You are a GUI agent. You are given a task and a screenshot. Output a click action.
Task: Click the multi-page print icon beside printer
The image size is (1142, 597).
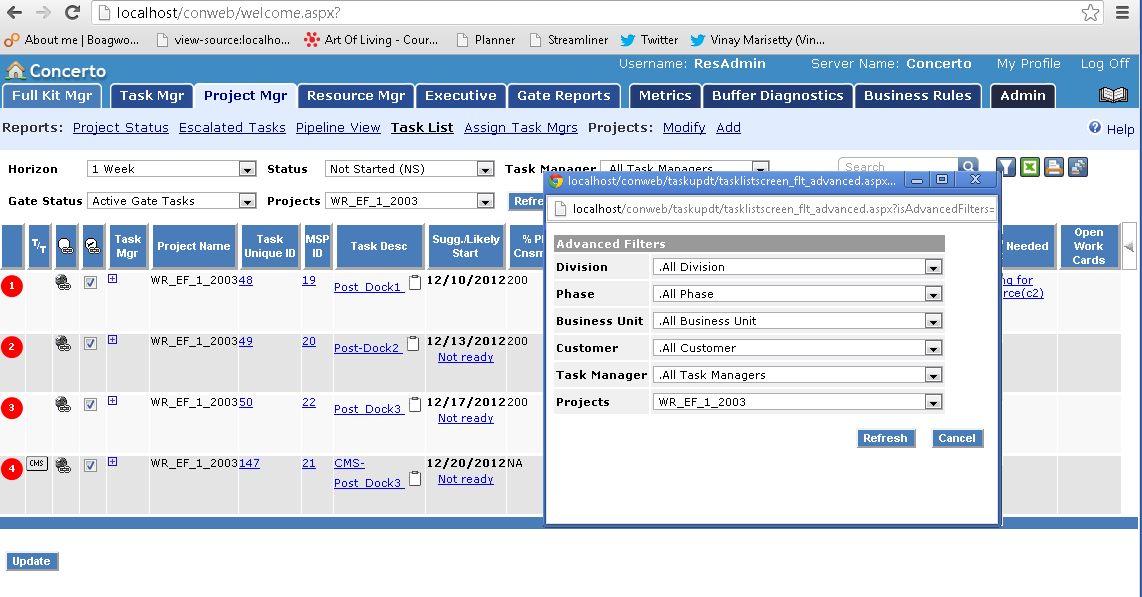(x=1078, y=167)
